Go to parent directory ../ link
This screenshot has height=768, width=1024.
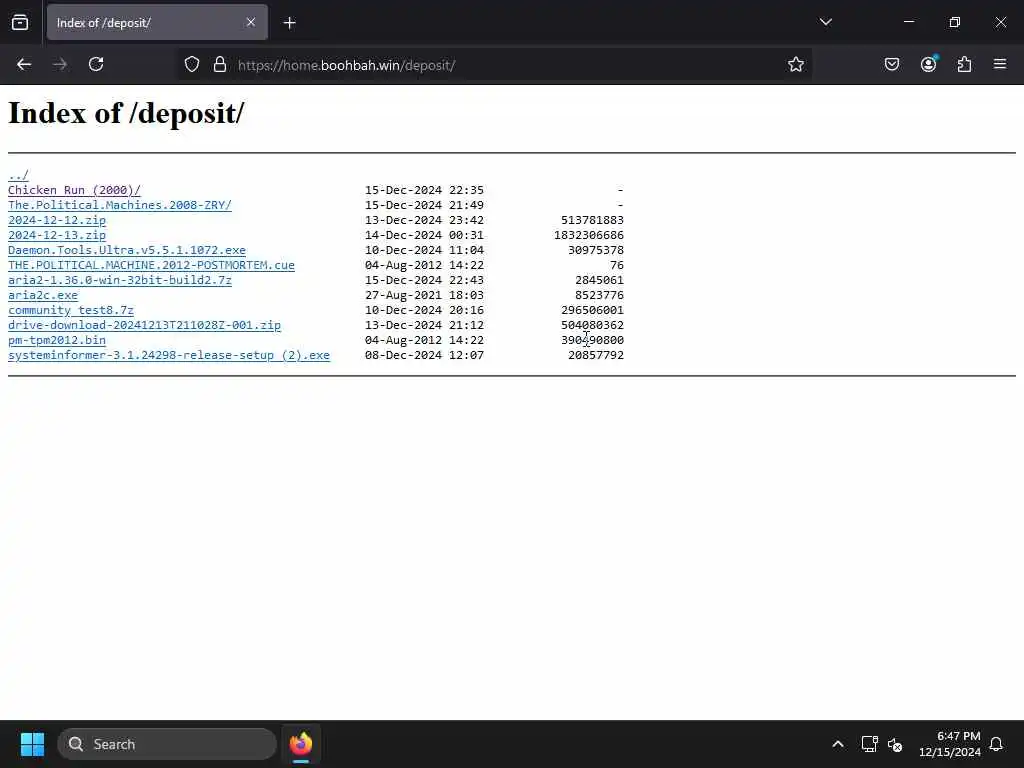point(18,175)
